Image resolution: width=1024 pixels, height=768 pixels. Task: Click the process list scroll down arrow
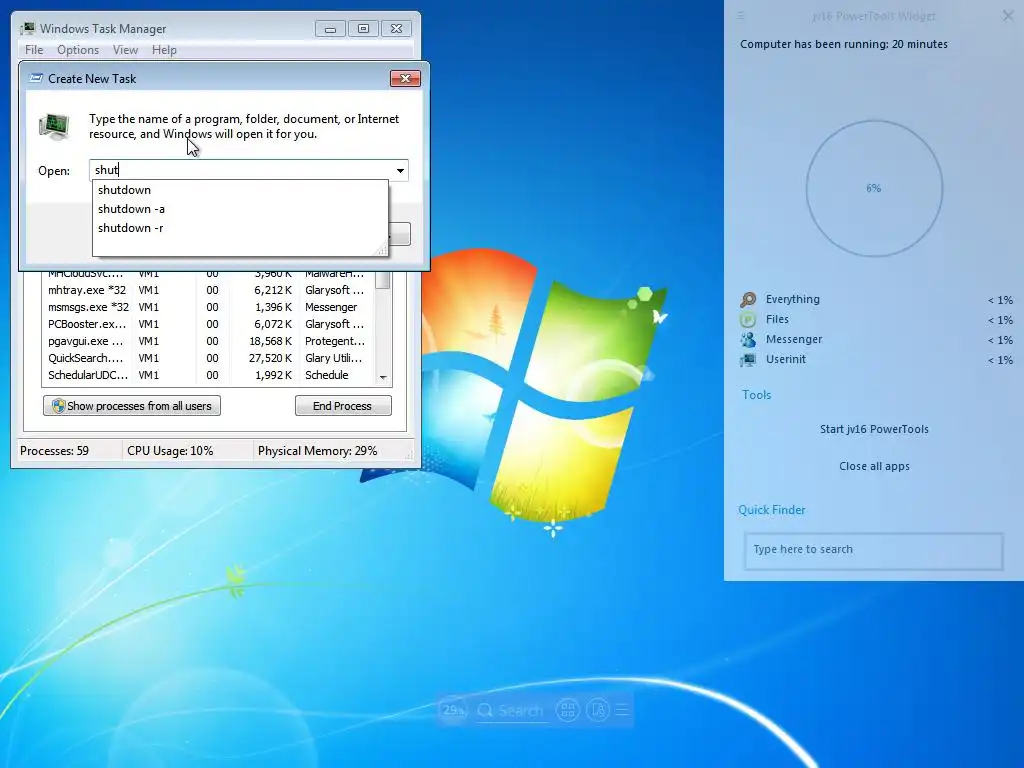[383, 377]
